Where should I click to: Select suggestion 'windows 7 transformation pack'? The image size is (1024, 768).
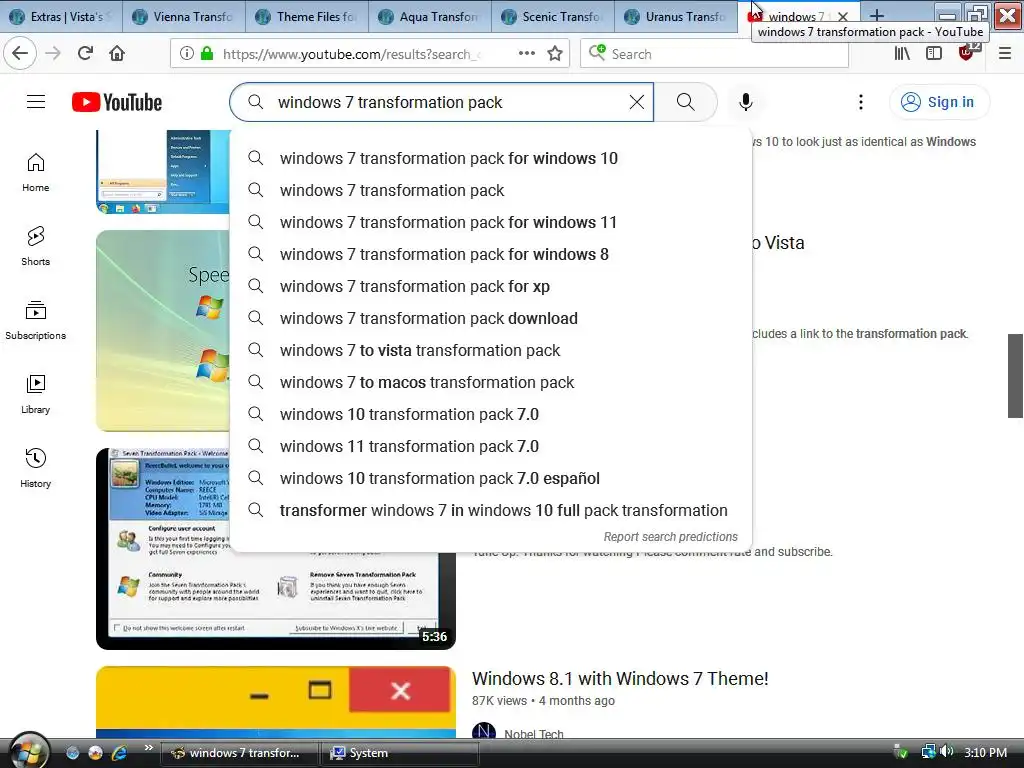[490, 190]
